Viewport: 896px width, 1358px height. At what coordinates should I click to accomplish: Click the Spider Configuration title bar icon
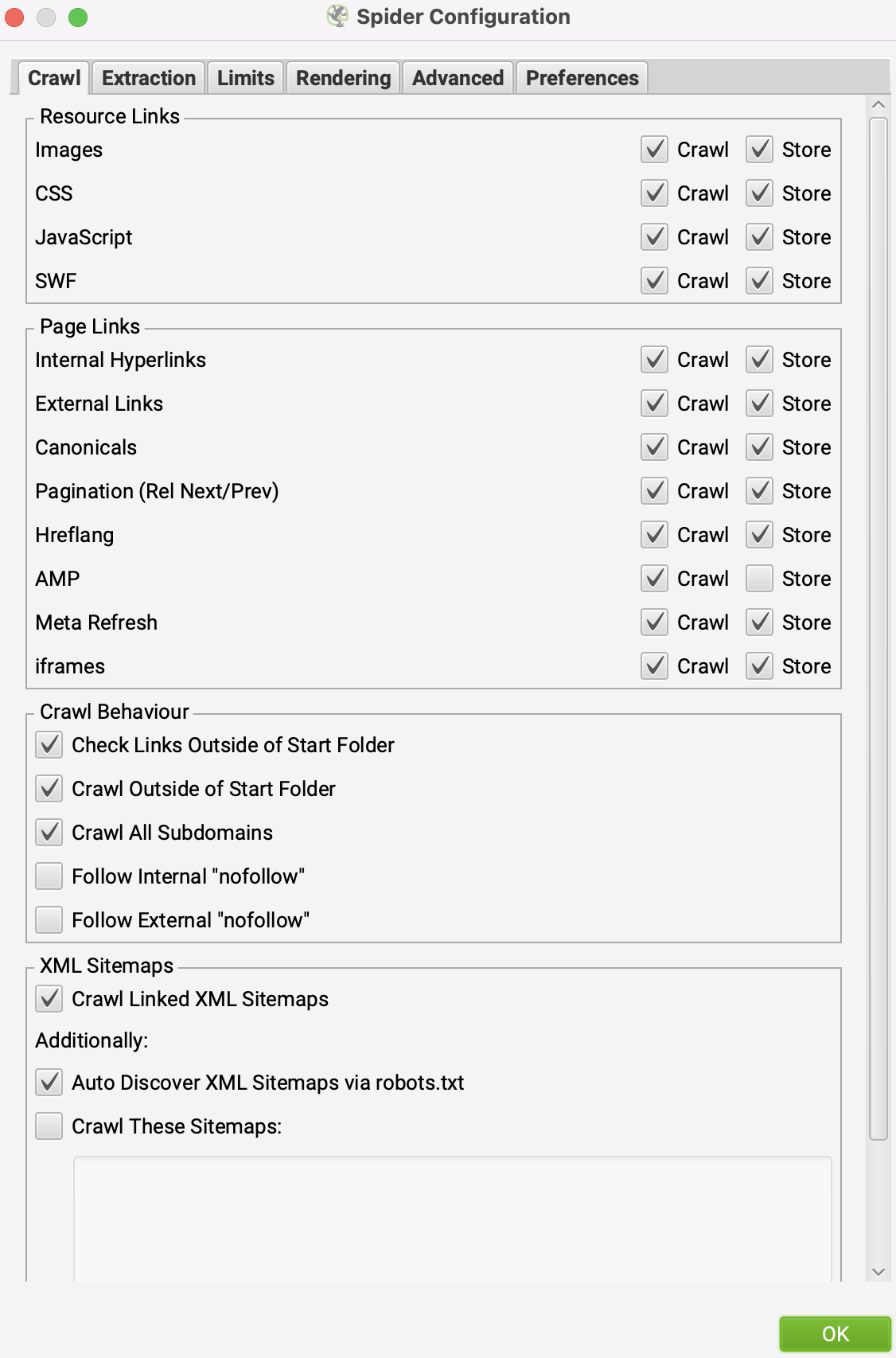point(337,17)
